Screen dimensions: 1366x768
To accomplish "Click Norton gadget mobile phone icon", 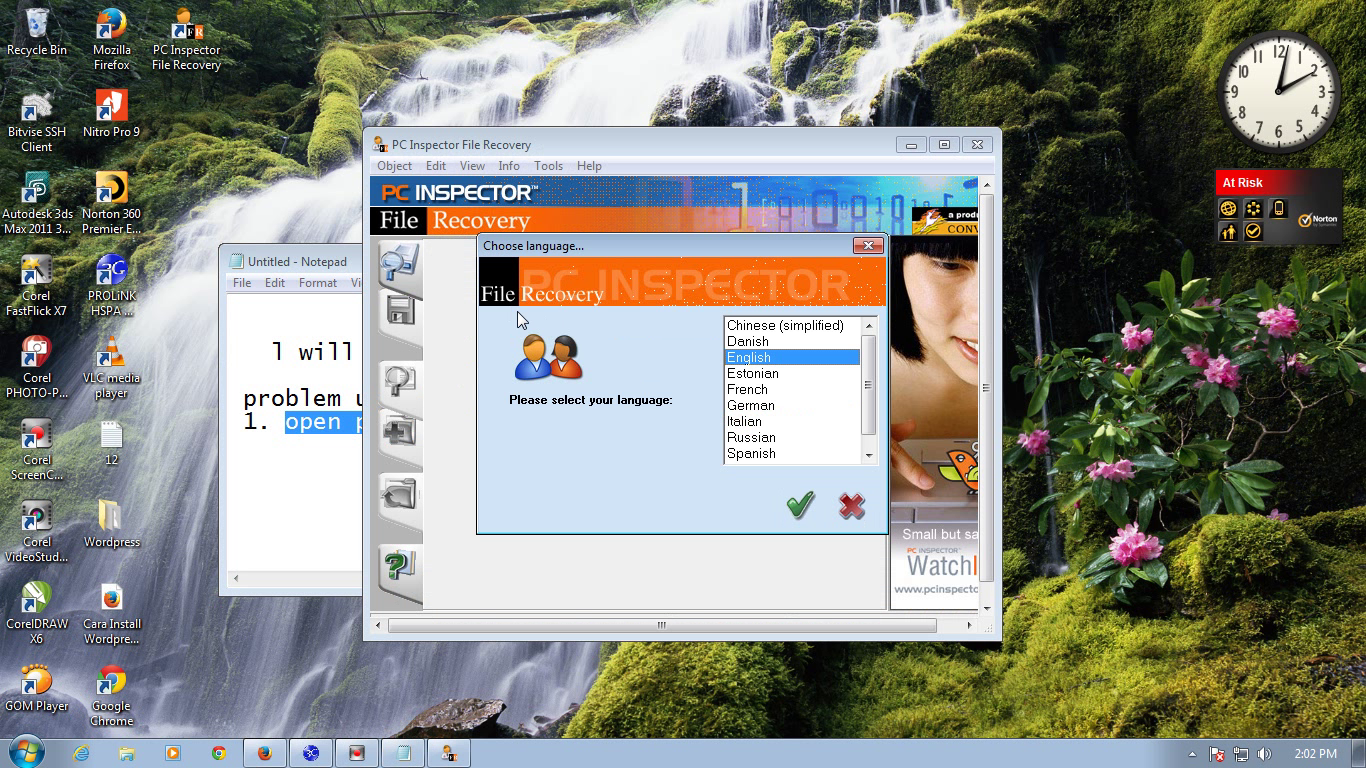I will [x=1278, y=209].
